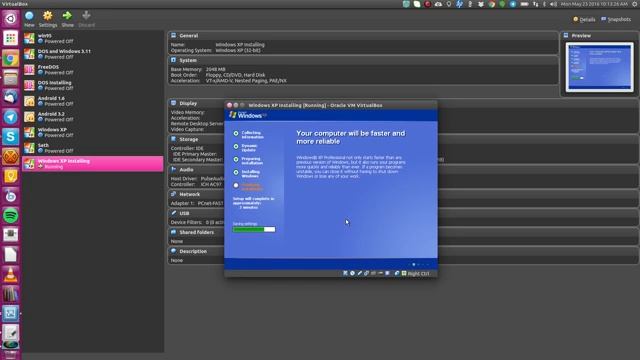Click the Dropbox icon in the top panel
Screen dimensions: 640x360
[x=480, y=4]
